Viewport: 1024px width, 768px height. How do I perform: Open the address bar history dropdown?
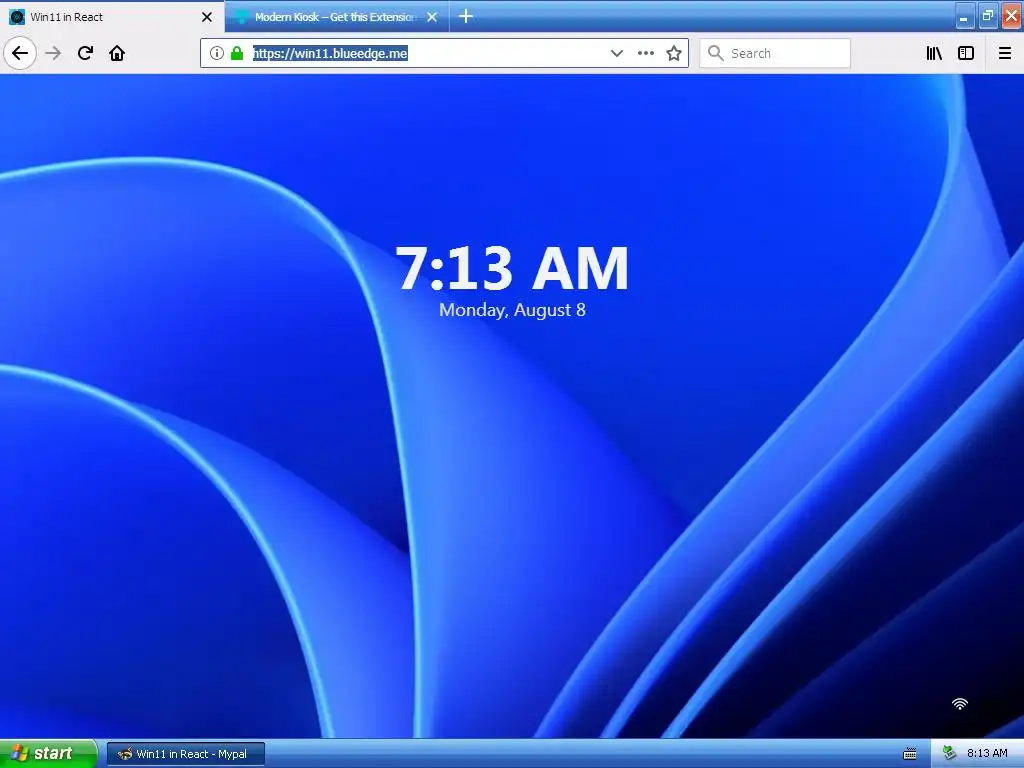tap(616, 54)
